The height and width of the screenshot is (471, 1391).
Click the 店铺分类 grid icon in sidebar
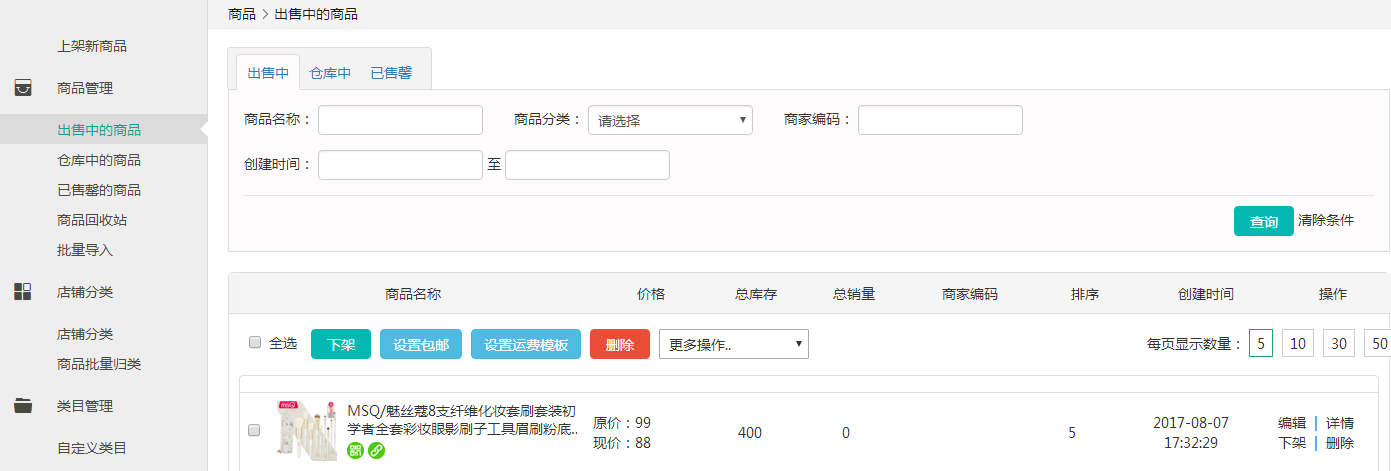23,292
